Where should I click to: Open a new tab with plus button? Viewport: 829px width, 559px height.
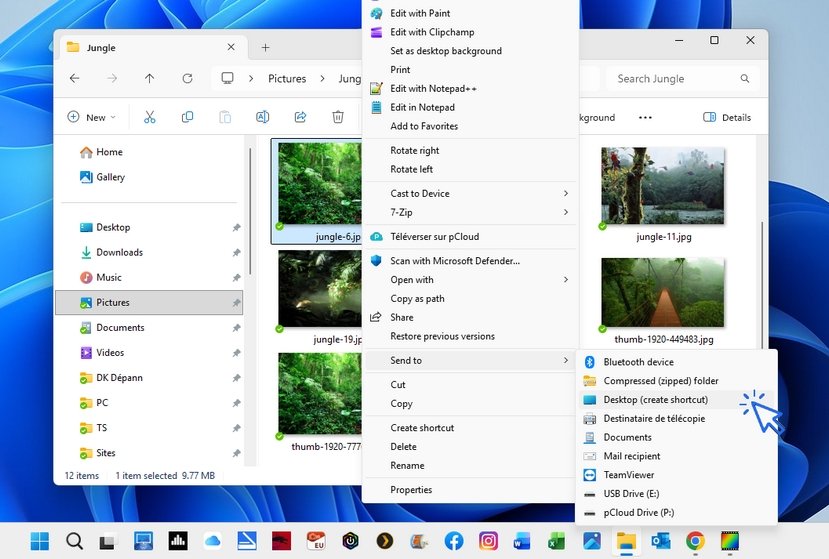coord(265,47)
